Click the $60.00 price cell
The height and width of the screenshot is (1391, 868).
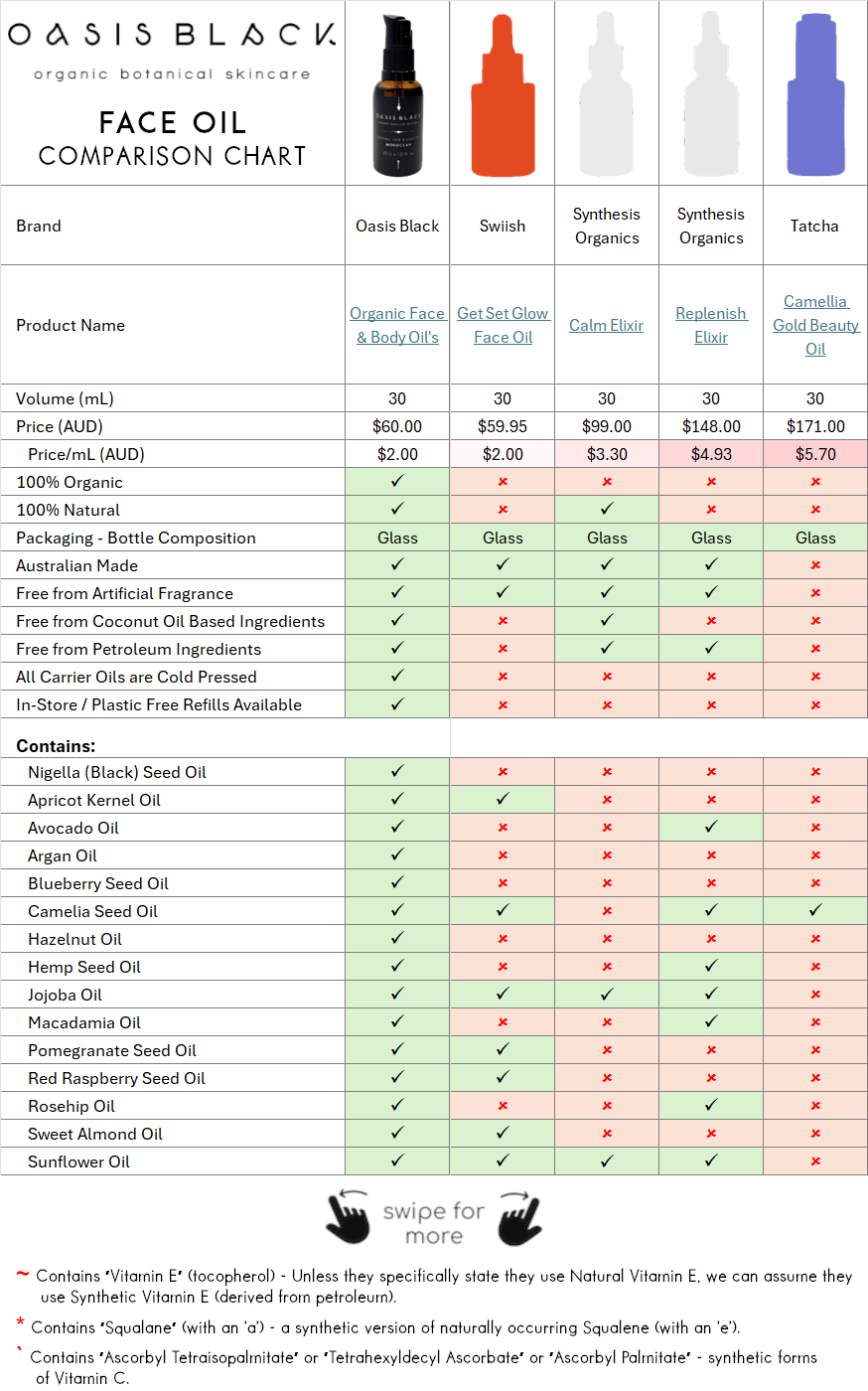397,426
